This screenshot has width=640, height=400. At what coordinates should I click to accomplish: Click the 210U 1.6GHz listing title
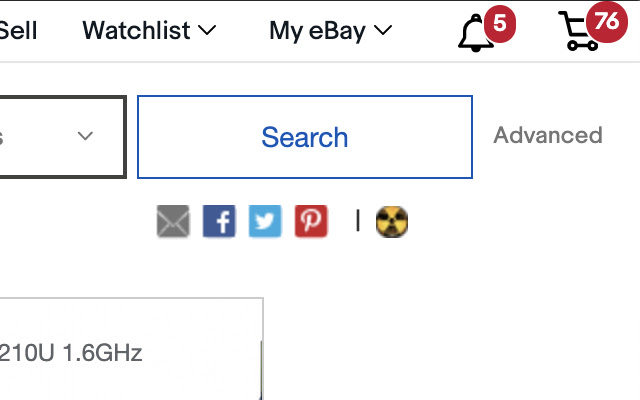coord(72,353)
